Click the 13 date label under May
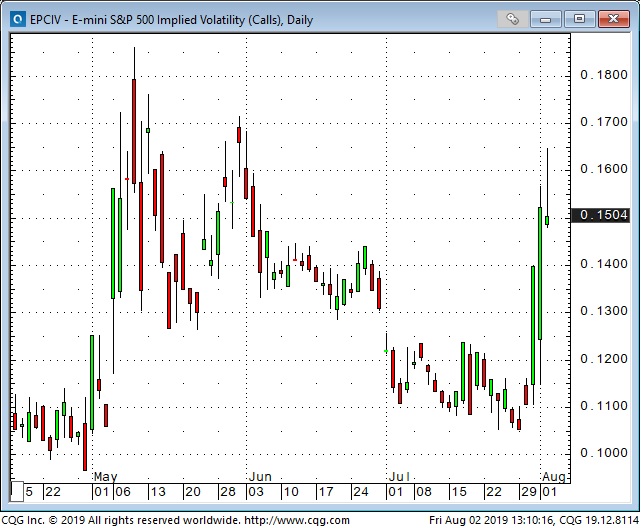The height and width of the screenshot is (528, 642). (158, 492)
